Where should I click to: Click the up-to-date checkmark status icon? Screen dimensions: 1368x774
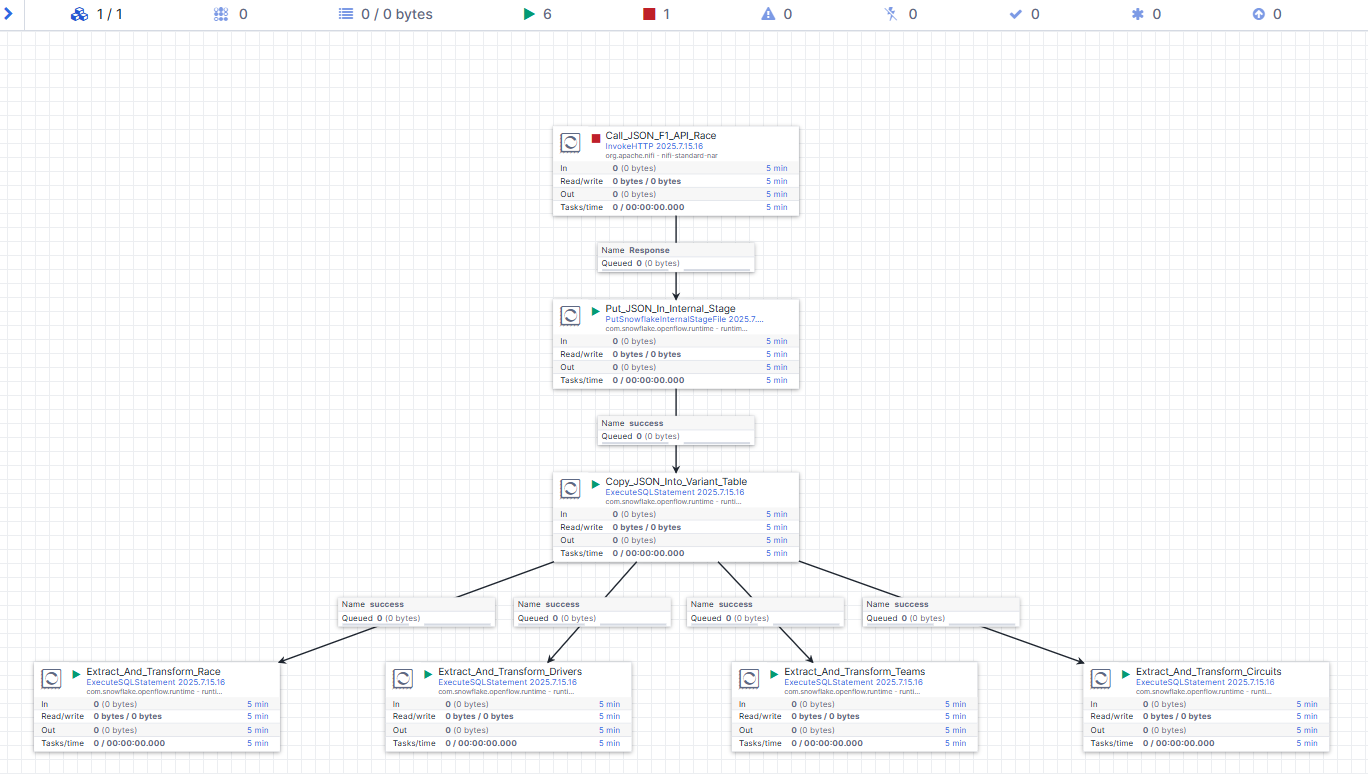point(1016,14)
